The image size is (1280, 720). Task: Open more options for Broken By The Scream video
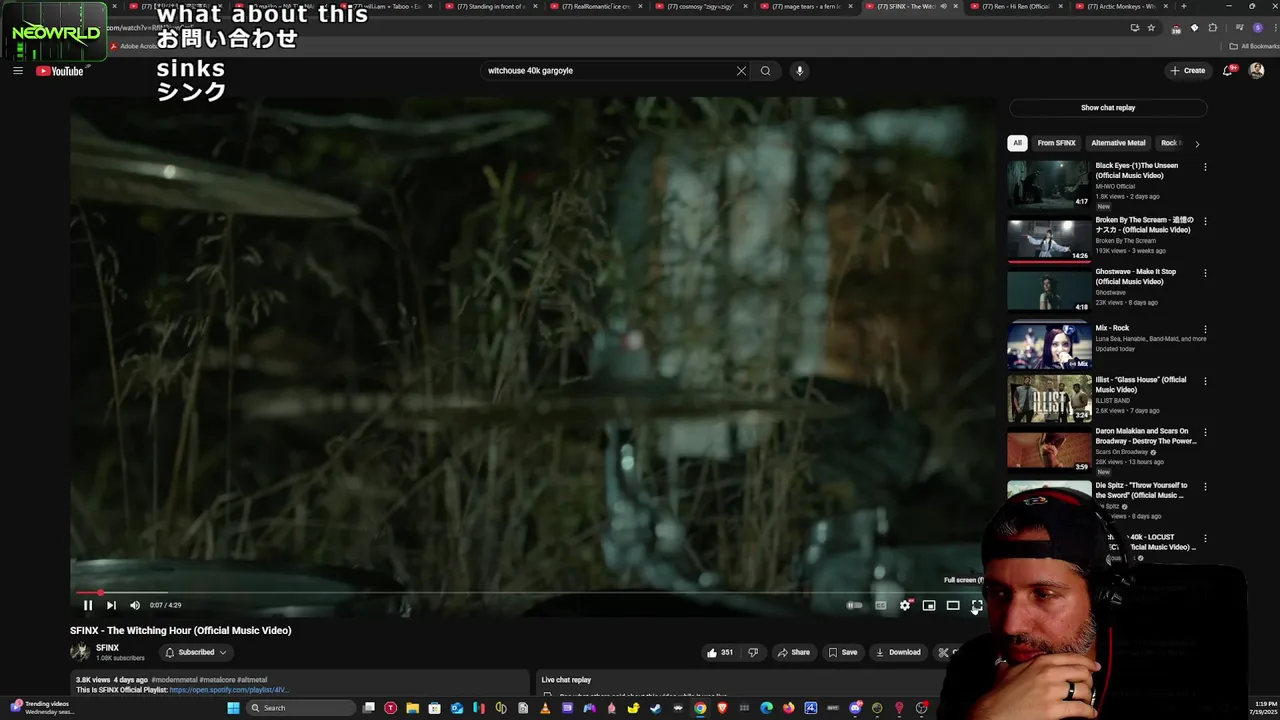pyautogui.click(x=1205, y=221)
